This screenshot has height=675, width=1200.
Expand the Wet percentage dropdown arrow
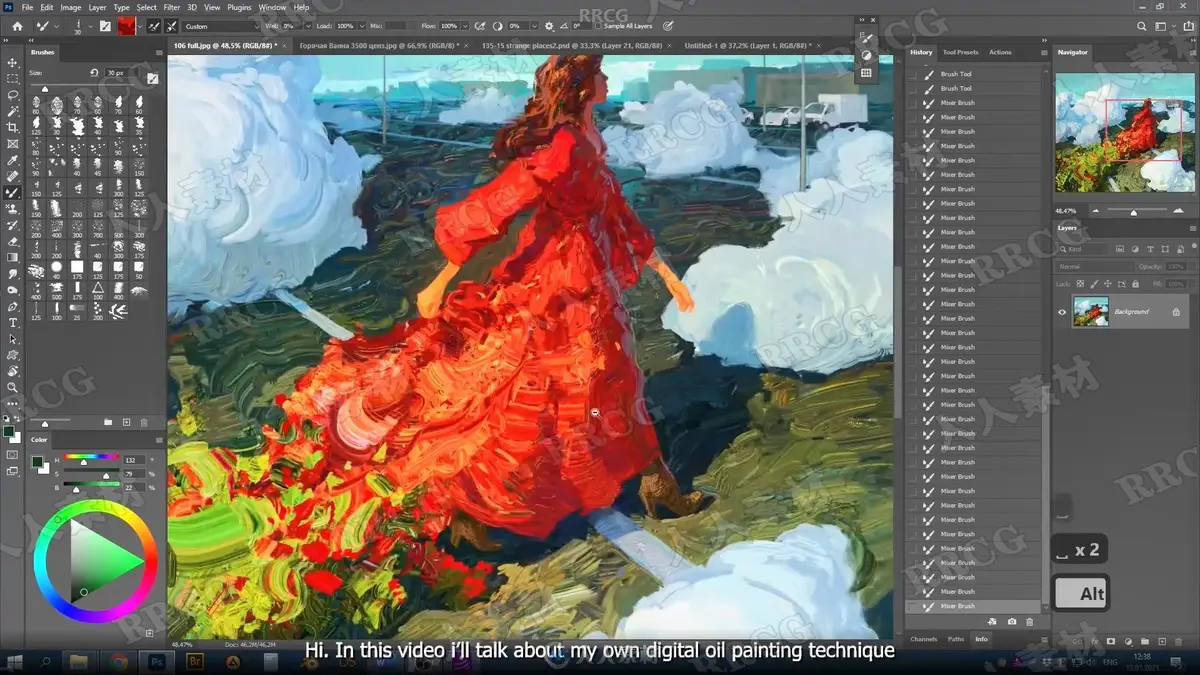pos(310,26)
